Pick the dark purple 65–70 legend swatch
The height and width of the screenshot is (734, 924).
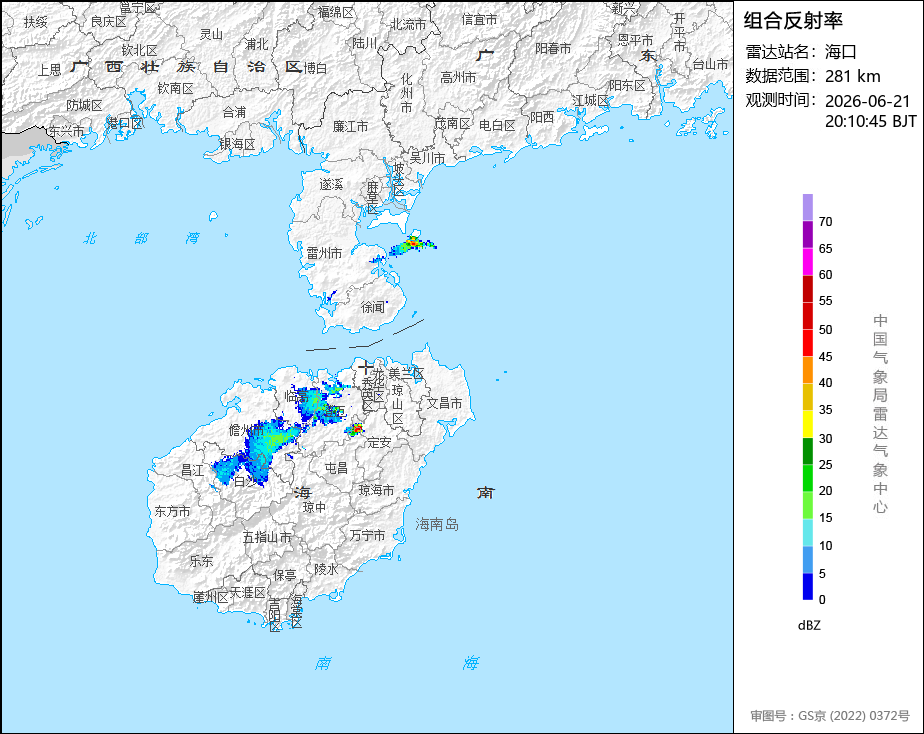click(x=808, y=234)
